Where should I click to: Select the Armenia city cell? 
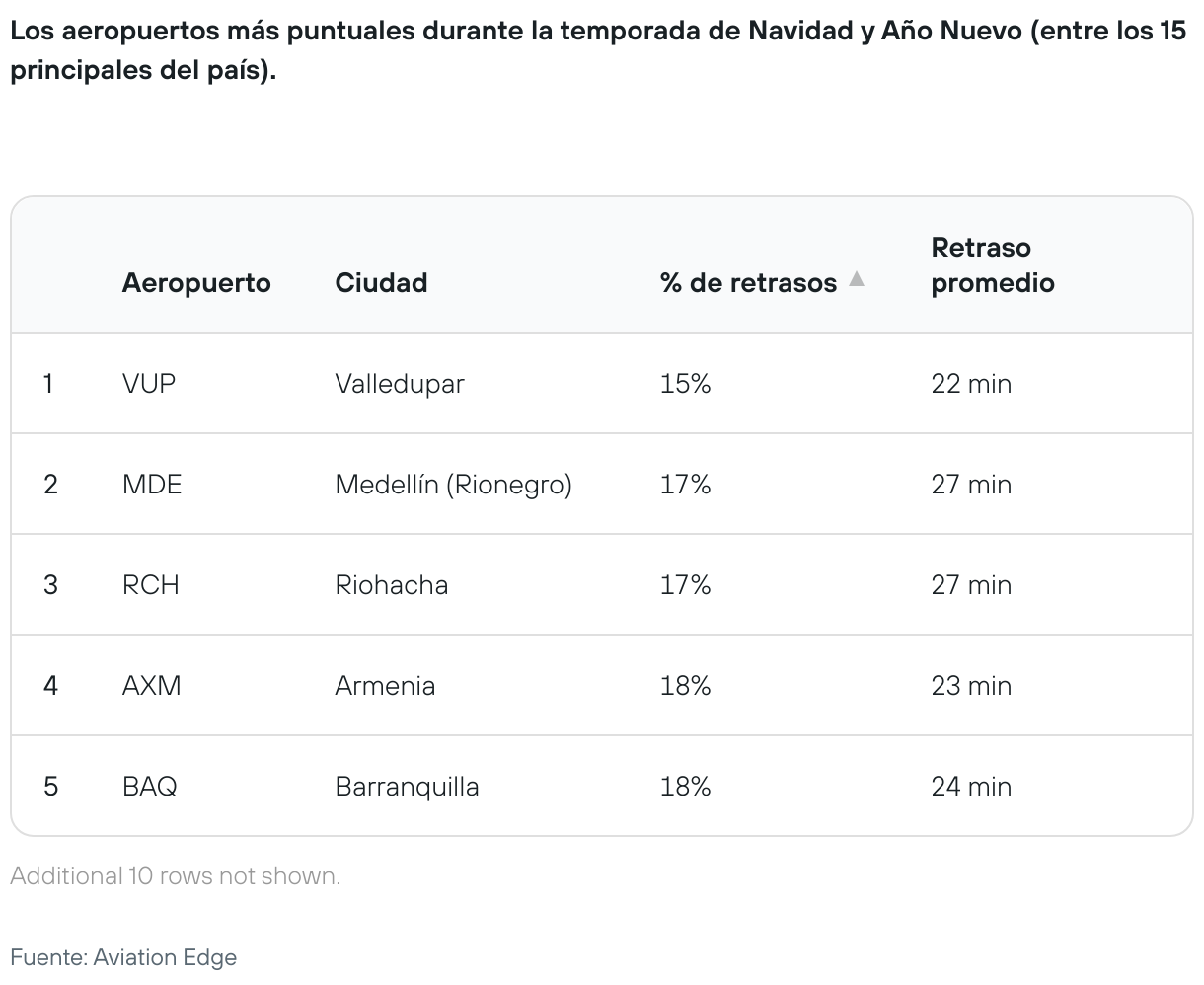(385, 685)
